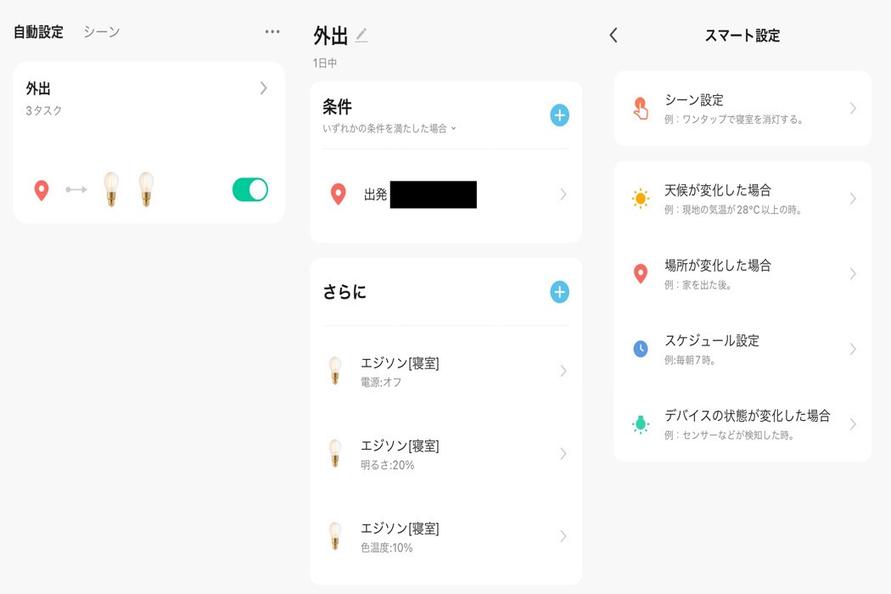Click the sun icon for weather change
Screen dimensions: 891x594
tap(641, 198)
